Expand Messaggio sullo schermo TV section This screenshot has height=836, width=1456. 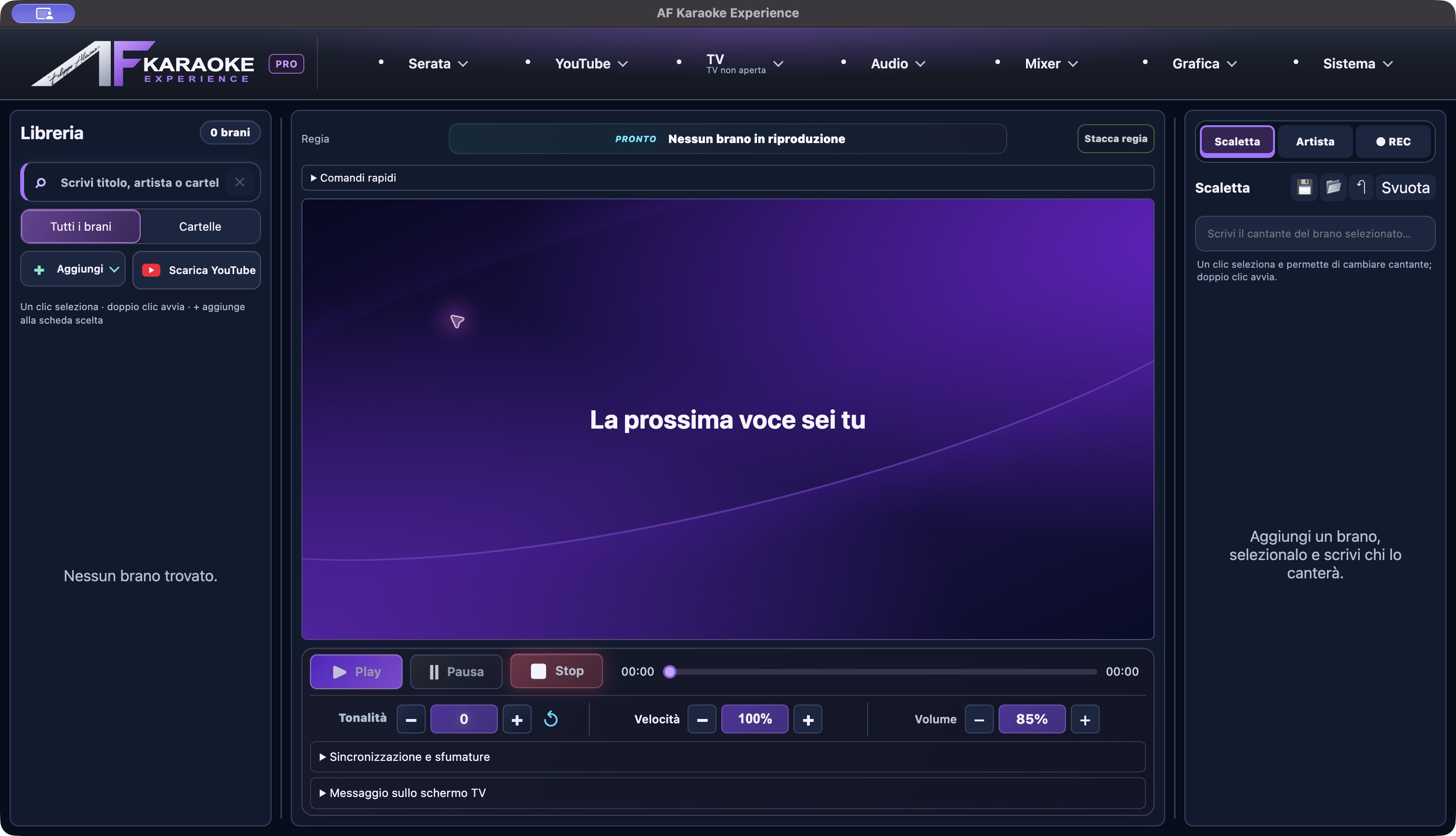click(x=727, y=793)
